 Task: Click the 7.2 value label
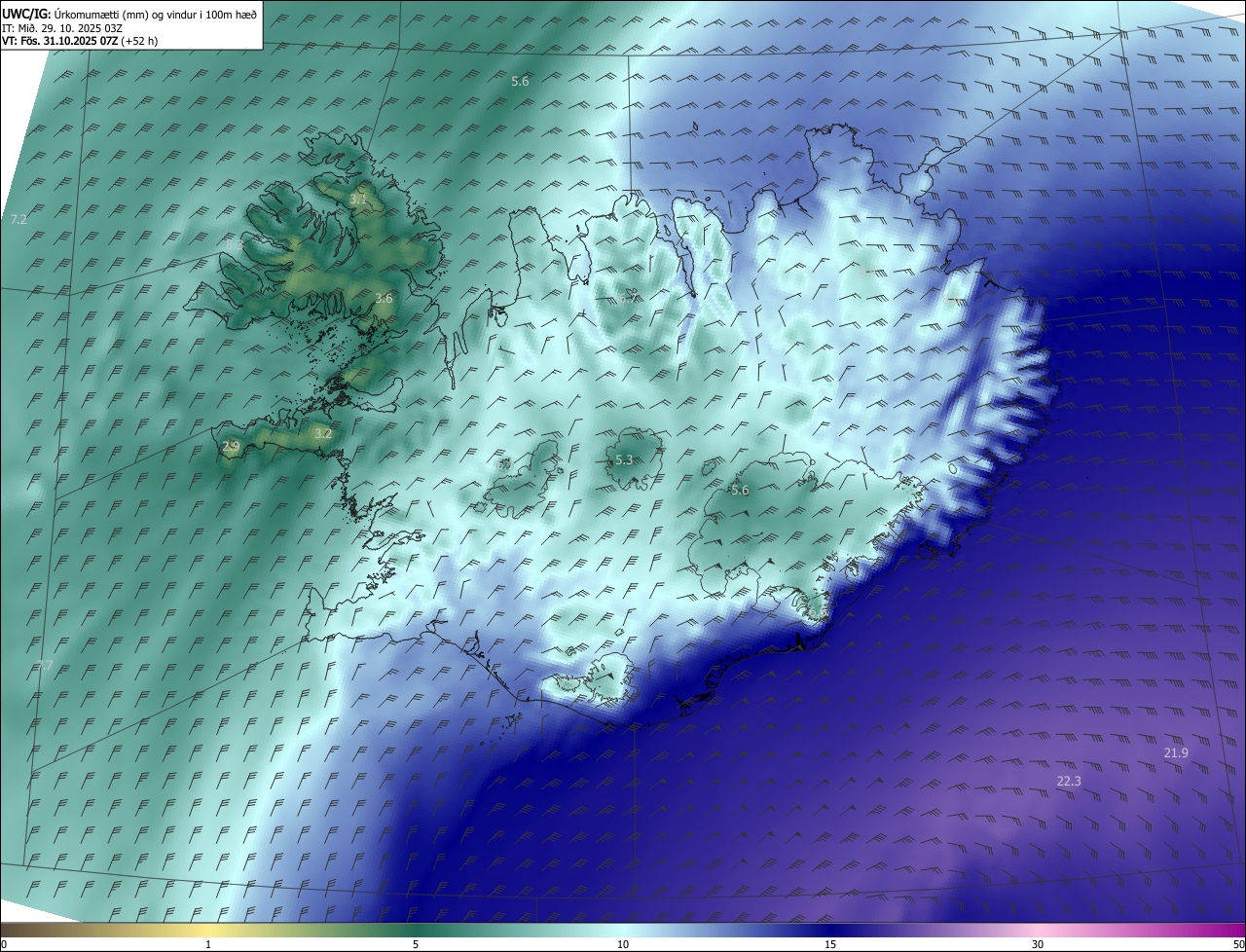tap(18, 220)
